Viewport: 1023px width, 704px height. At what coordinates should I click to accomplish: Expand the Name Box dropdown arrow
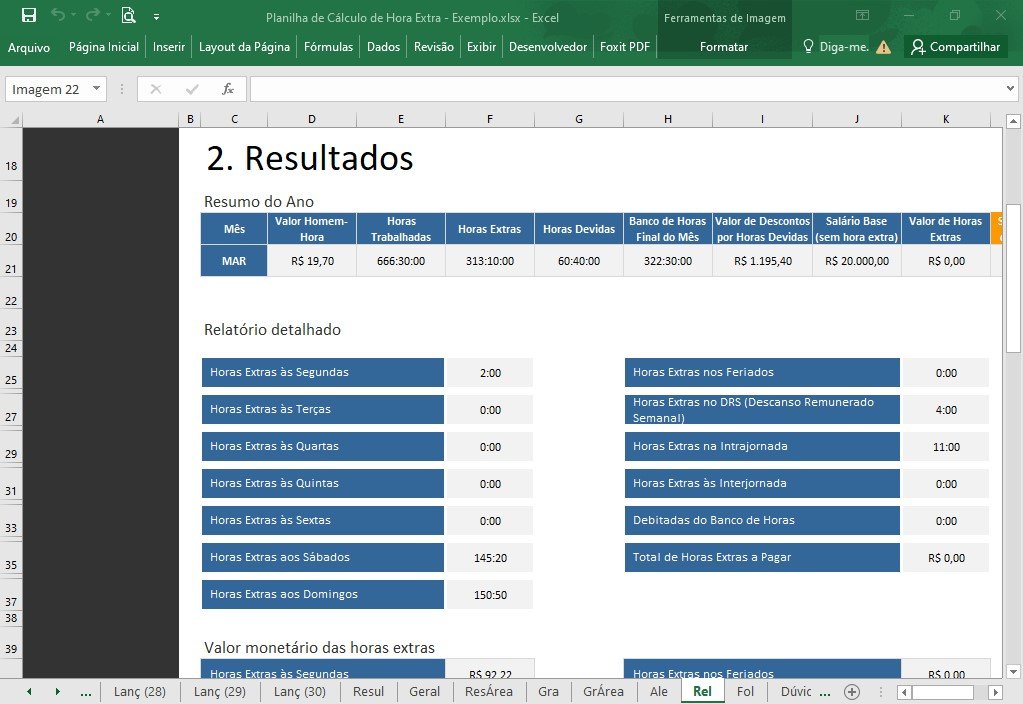(96, 88)
